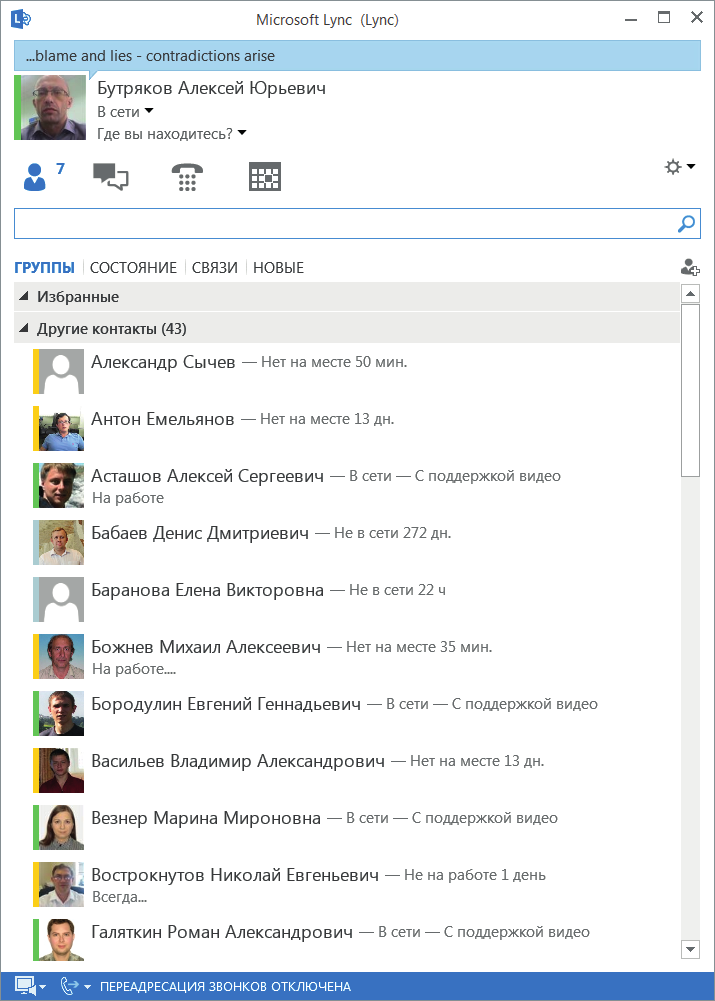This screenshot has width=715, height=1001.
Task: Click Божнев Михаил Алексеевич photo
Action: click(x=61, y=656)
